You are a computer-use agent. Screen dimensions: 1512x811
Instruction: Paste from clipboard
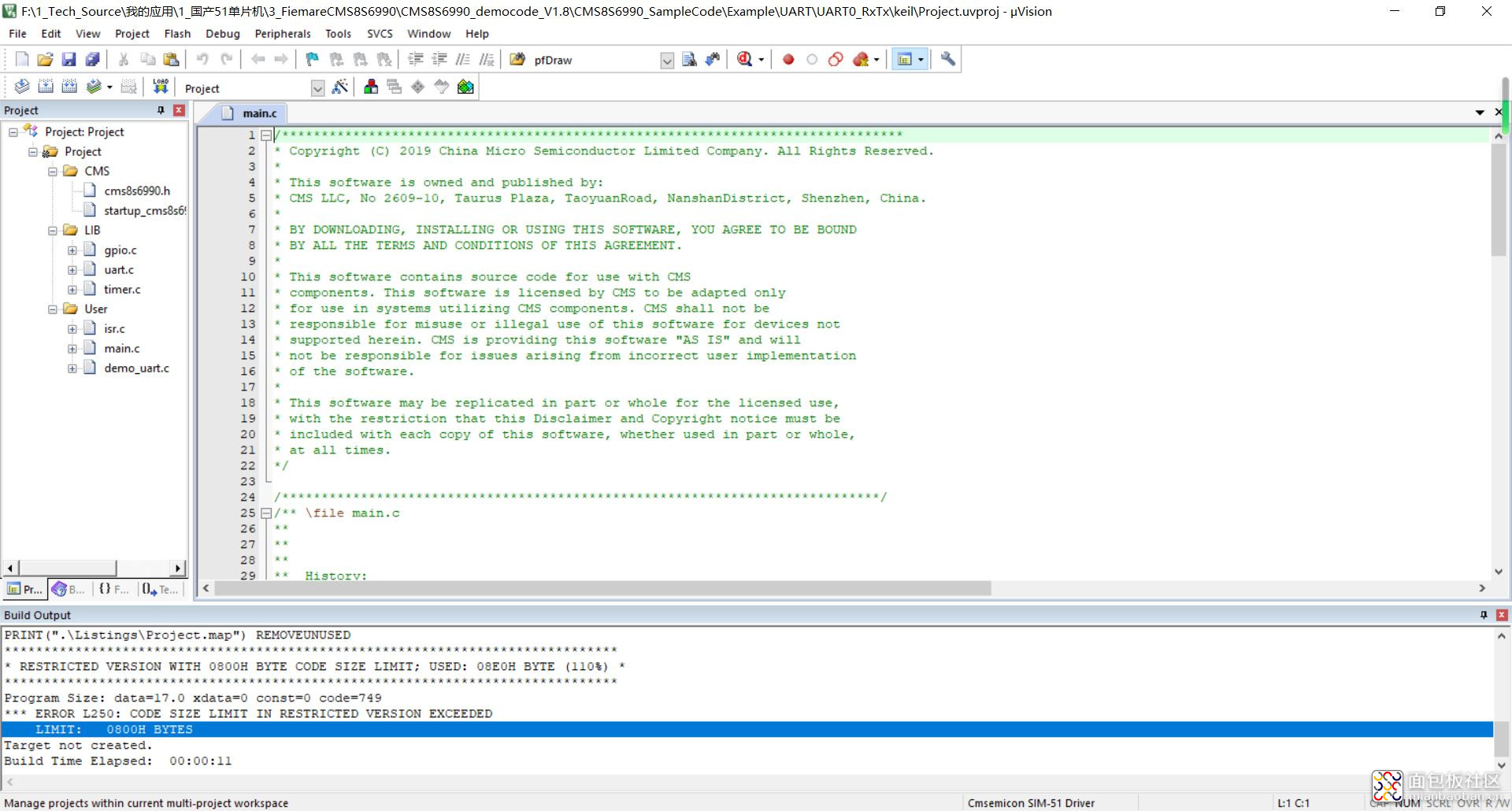click(171, 59)
